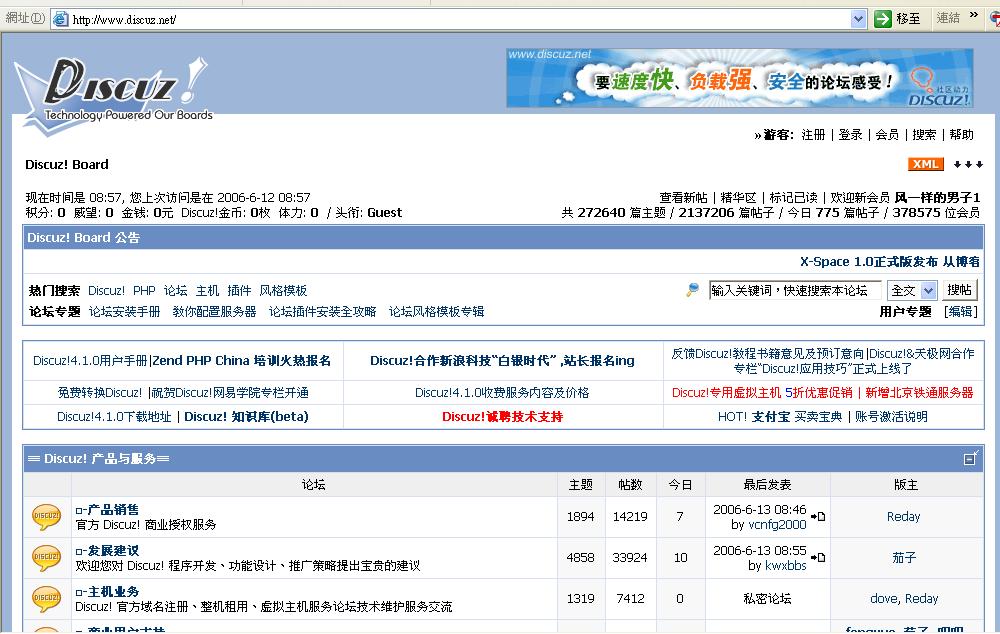Click the 14219 posts count cell
Screen dimensions: 1000x634
(x=630, y=517)
